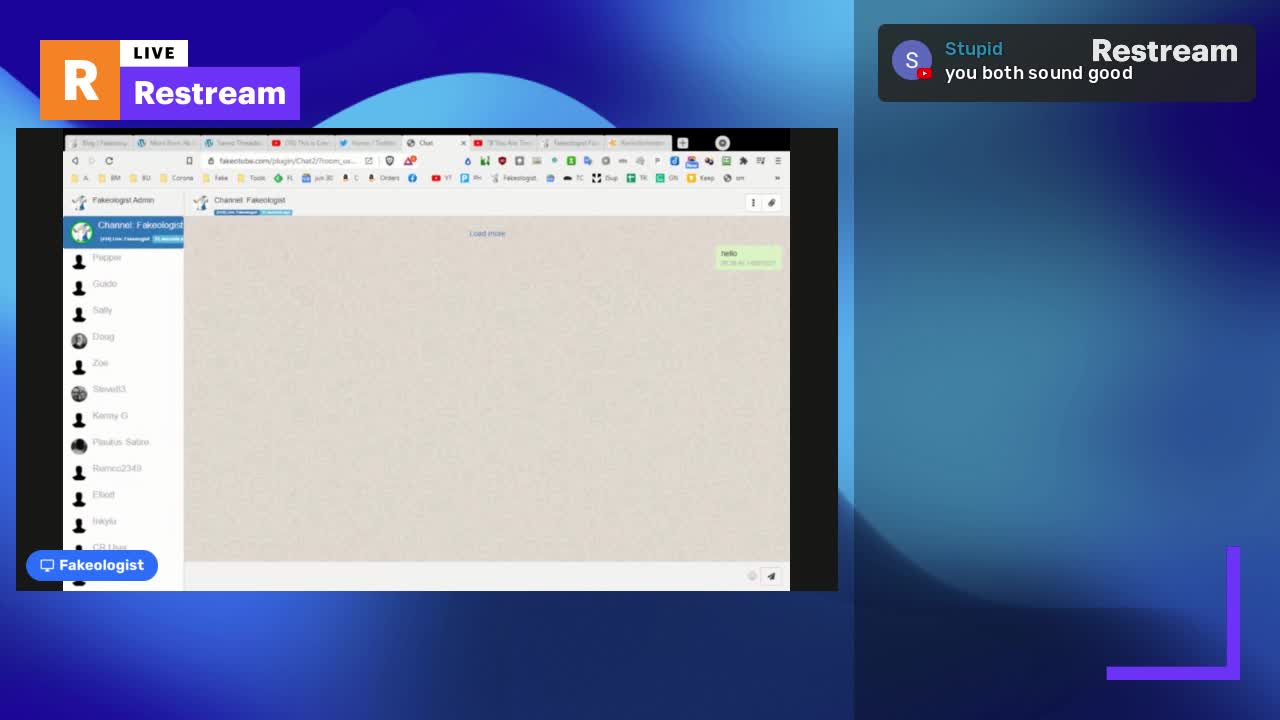Switch to the YouTube 'This is Live' tab

[x=300, y=143]
